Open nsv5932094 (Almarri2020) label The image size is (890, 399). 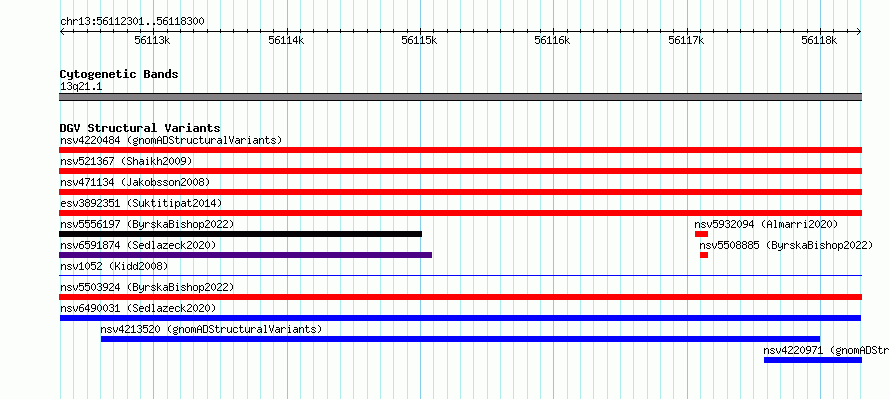(766, 224)
